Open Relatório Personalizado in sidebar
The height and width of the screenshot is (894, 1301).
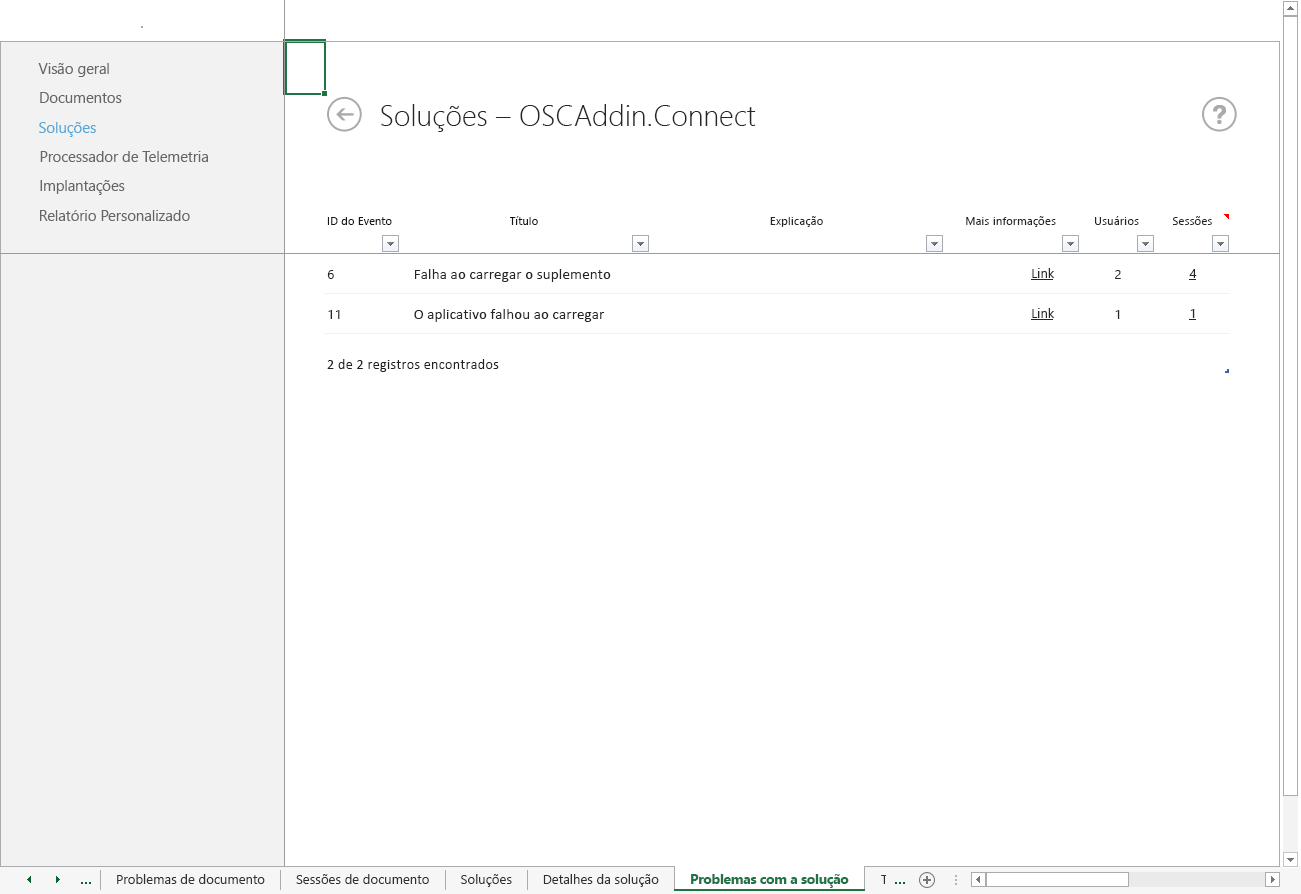(x=114, y=216)
